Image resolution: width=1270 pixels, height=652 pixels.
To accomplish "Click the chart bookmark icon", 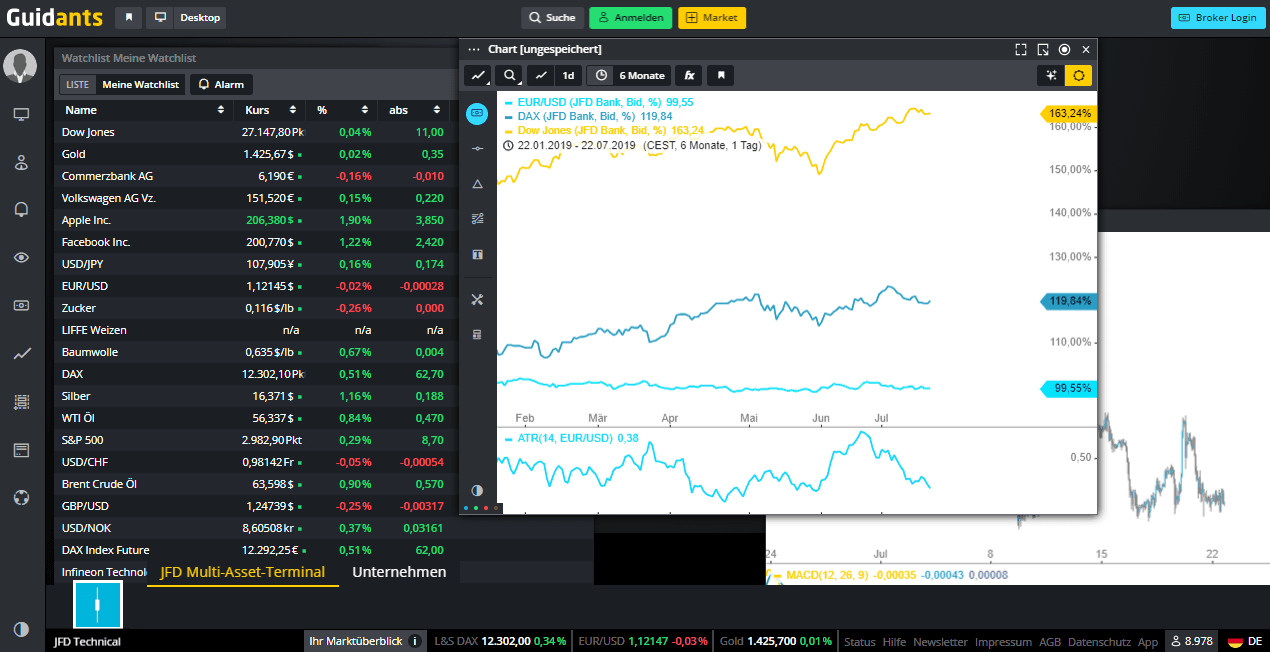I will click(x=720, y=75).
